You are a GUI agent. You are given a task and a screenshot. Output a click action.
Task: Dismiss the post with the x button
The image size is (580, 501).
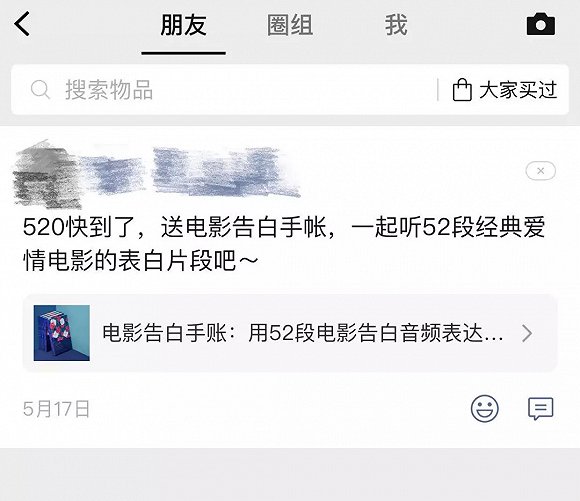[x=540, y=171]
